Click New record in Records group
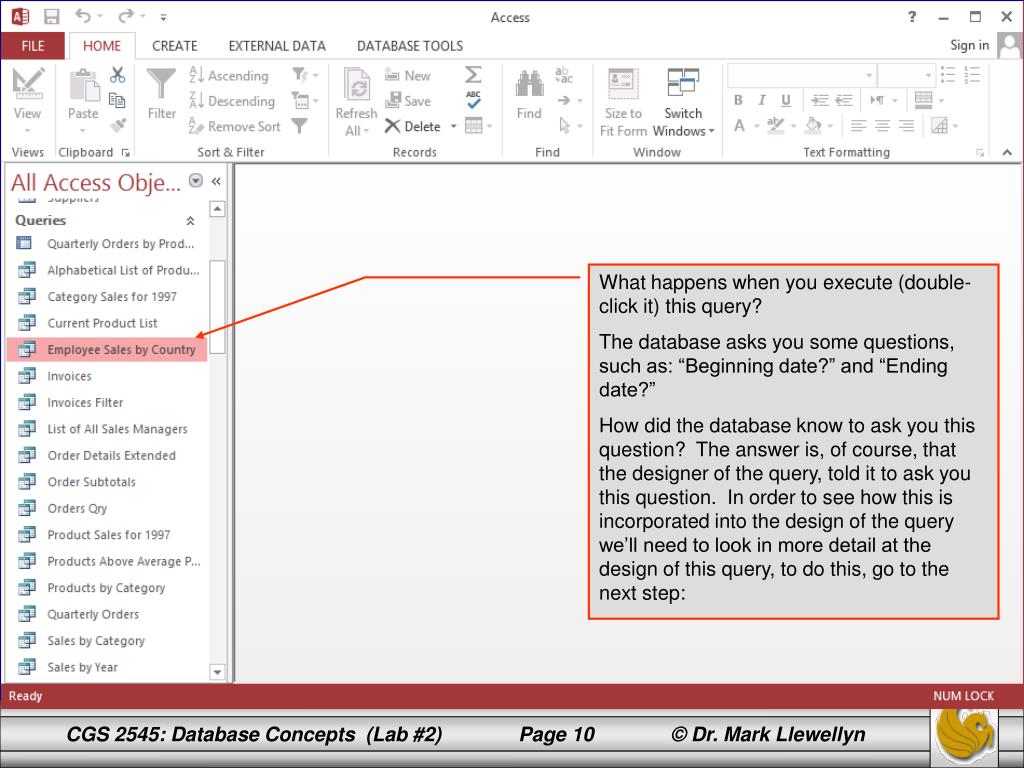Viewport: 1024px width, 768px height. [x=408, y=75]
